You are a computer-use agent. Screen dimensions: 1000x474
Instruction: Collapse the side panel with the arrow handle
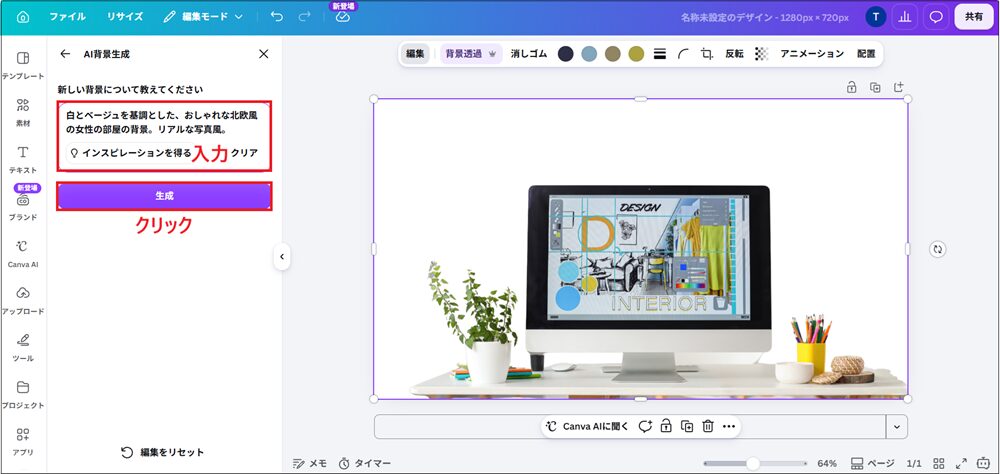coord(282,257)
